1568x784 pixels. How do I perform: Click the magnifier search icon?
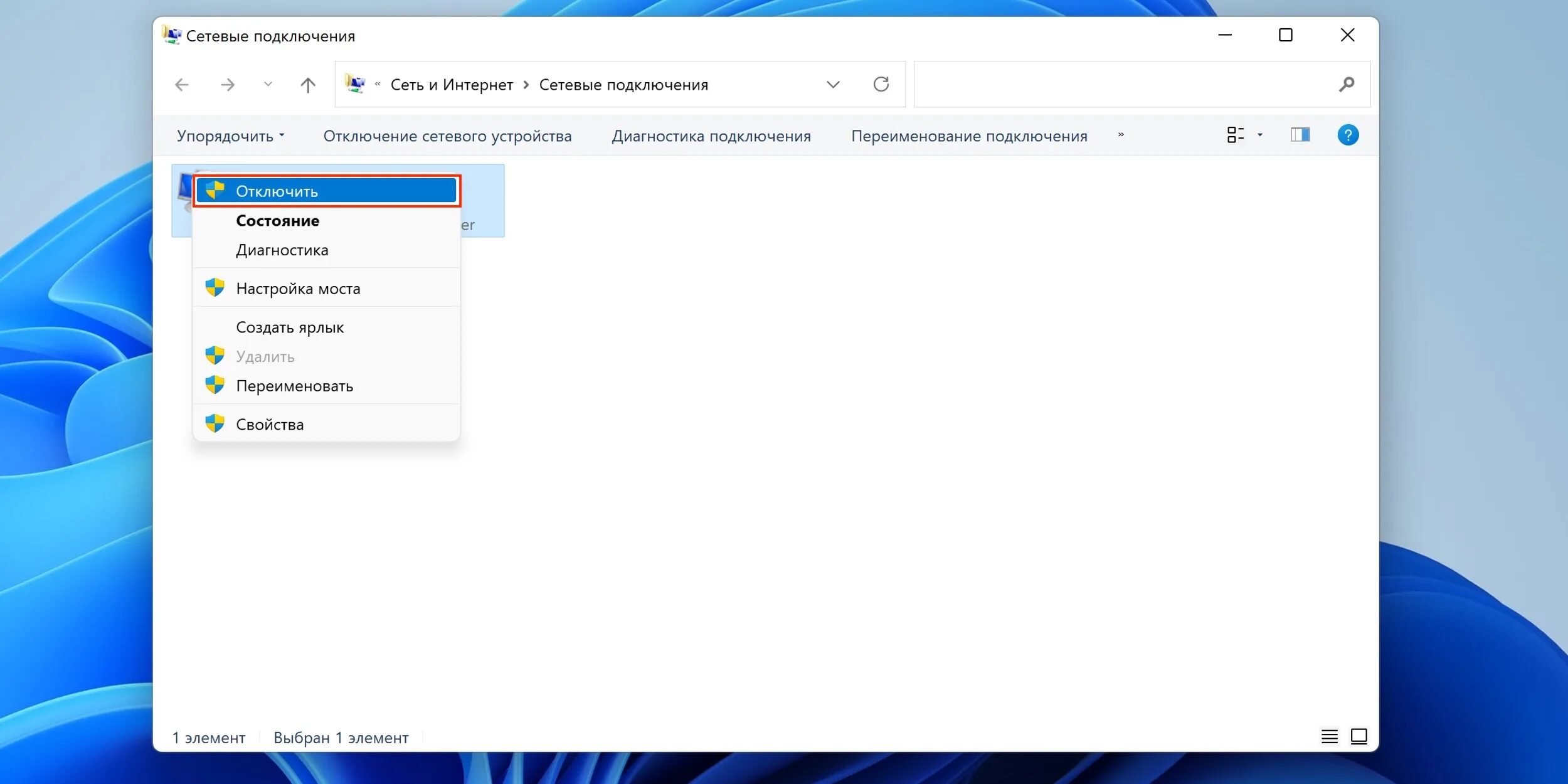coord(1347,84)
